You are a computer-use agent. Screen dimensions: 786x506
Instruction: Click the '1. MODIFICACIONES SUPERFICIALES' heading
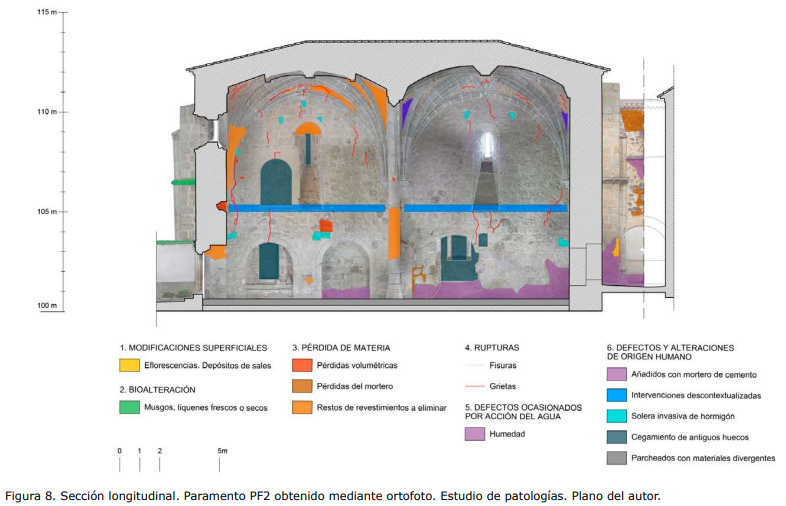pyautogui.click(x=193, y=348)
